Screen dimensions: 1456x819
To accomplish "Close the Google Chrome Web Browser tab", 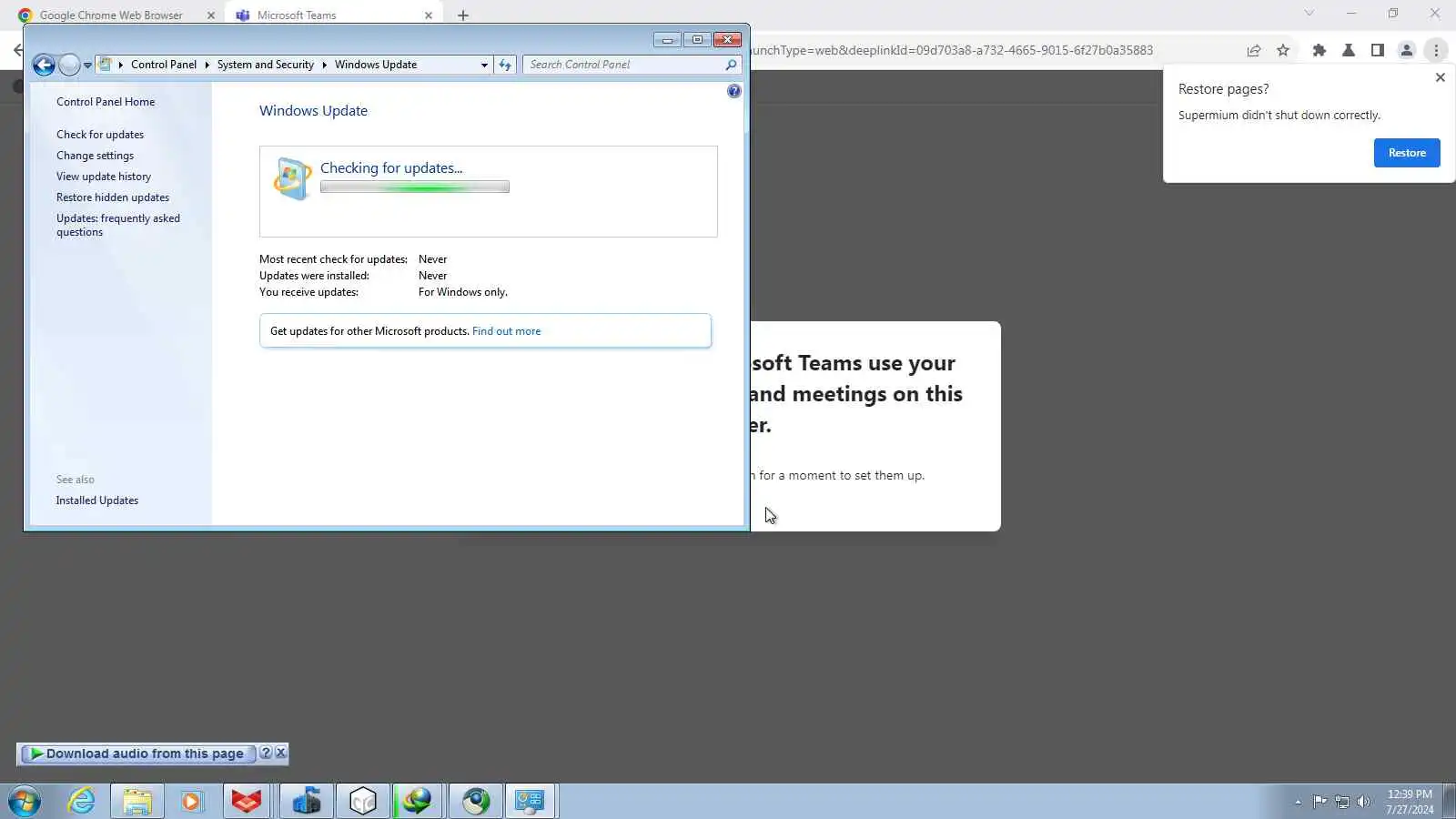I will click(x=211, y=15).
